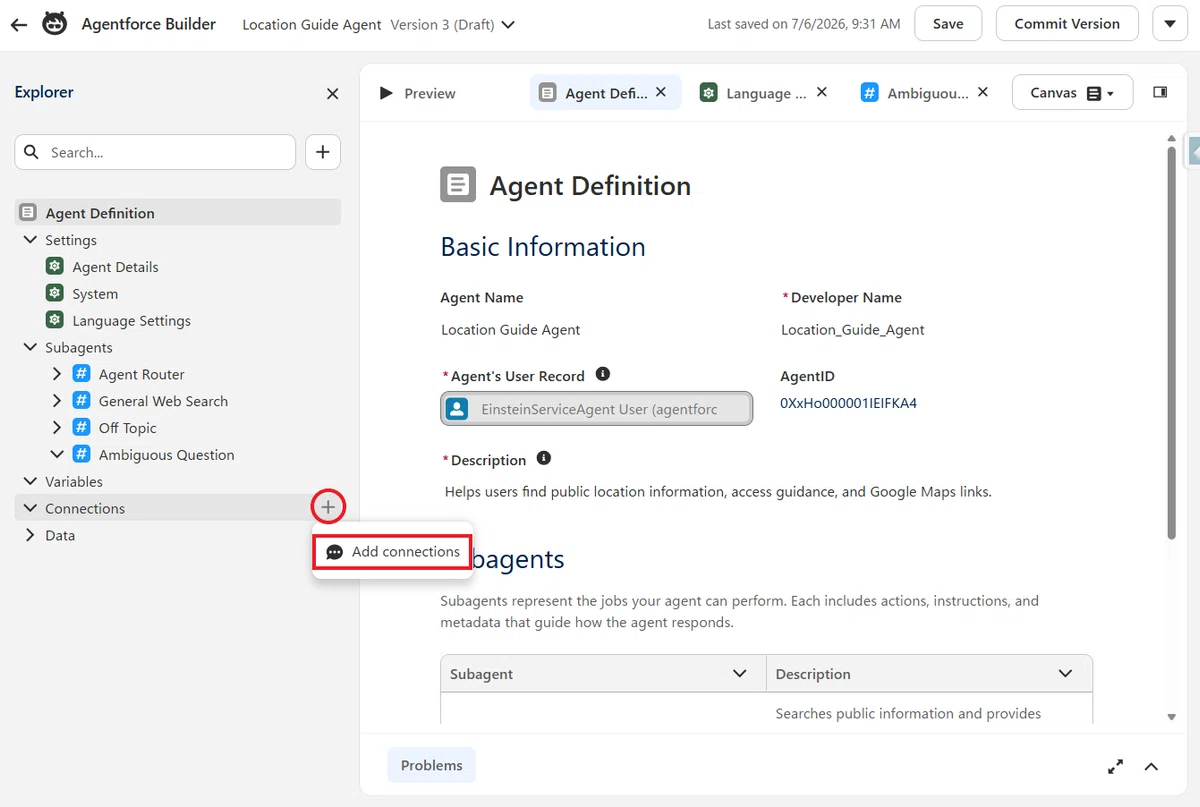Click the user avatar icon in the record field
This screenshot has width=1200, height=807.
pyautogui.click(x=457, y=409)
